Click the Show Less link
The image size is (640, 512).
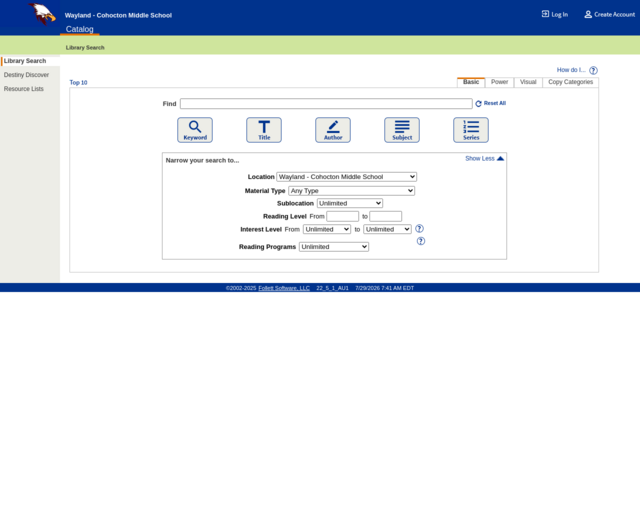[x=480, y=158]
